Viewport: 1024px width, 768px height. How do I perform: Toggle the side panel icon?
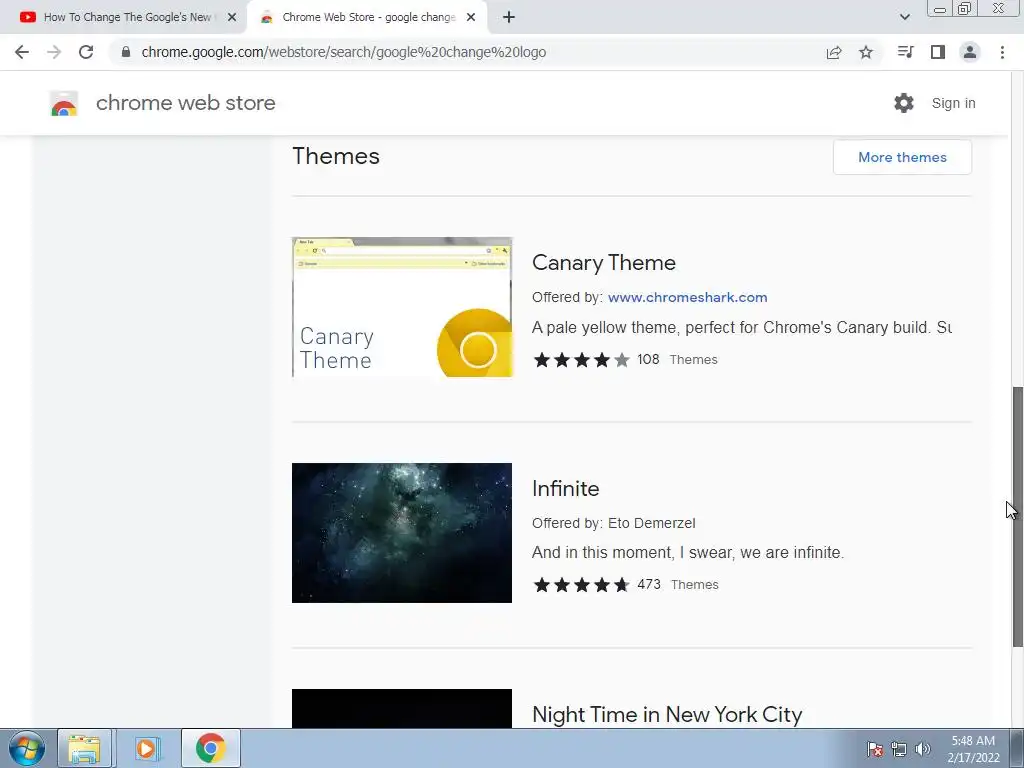click(938, 52)
